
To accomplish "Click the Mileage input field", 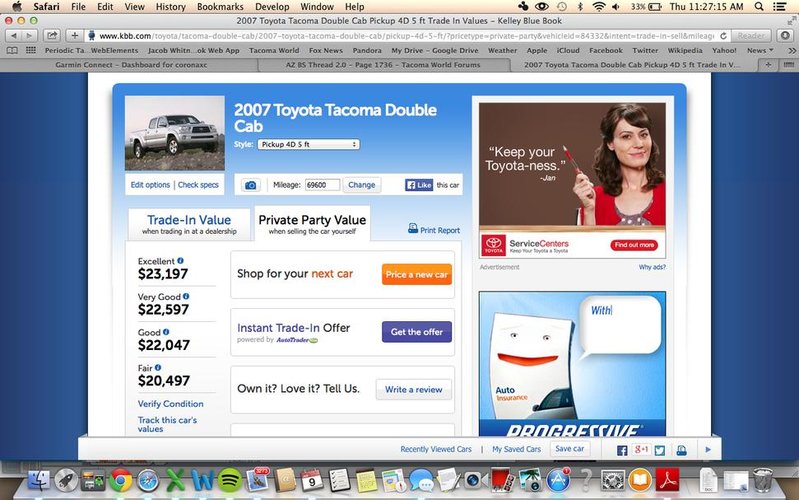I will click(x=323, y=185).
